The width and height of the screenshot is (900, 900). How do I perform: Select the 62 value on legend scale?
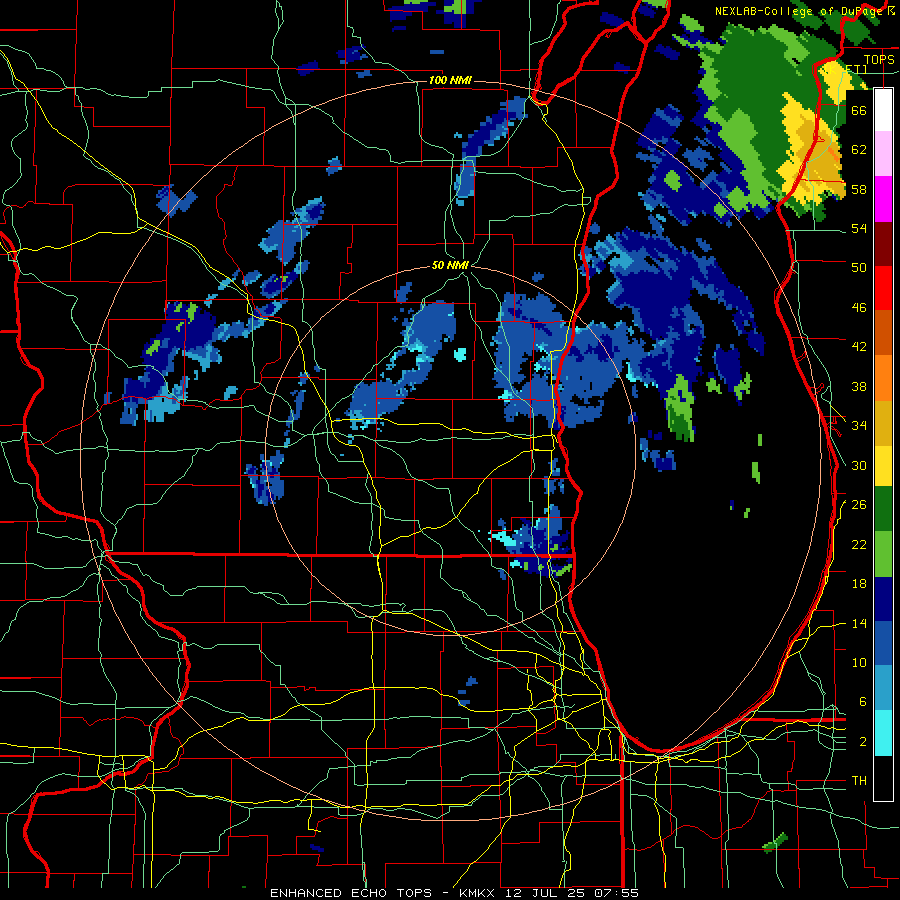tap(859, 150)
